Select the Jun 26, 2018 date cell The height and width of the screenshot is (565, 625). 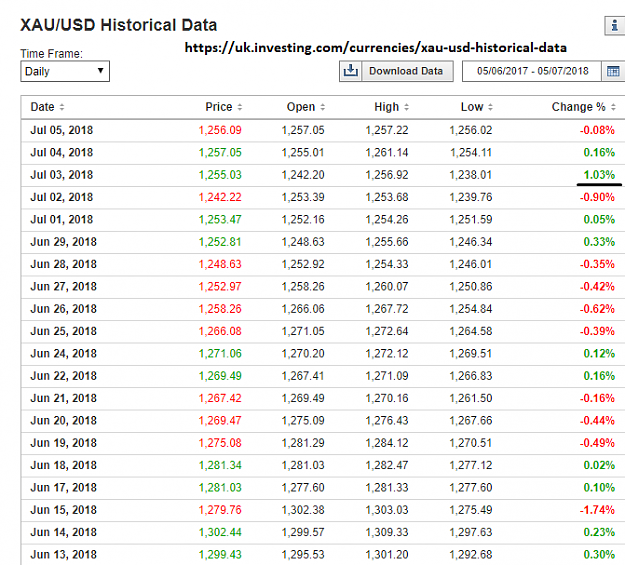click(63, 309)
